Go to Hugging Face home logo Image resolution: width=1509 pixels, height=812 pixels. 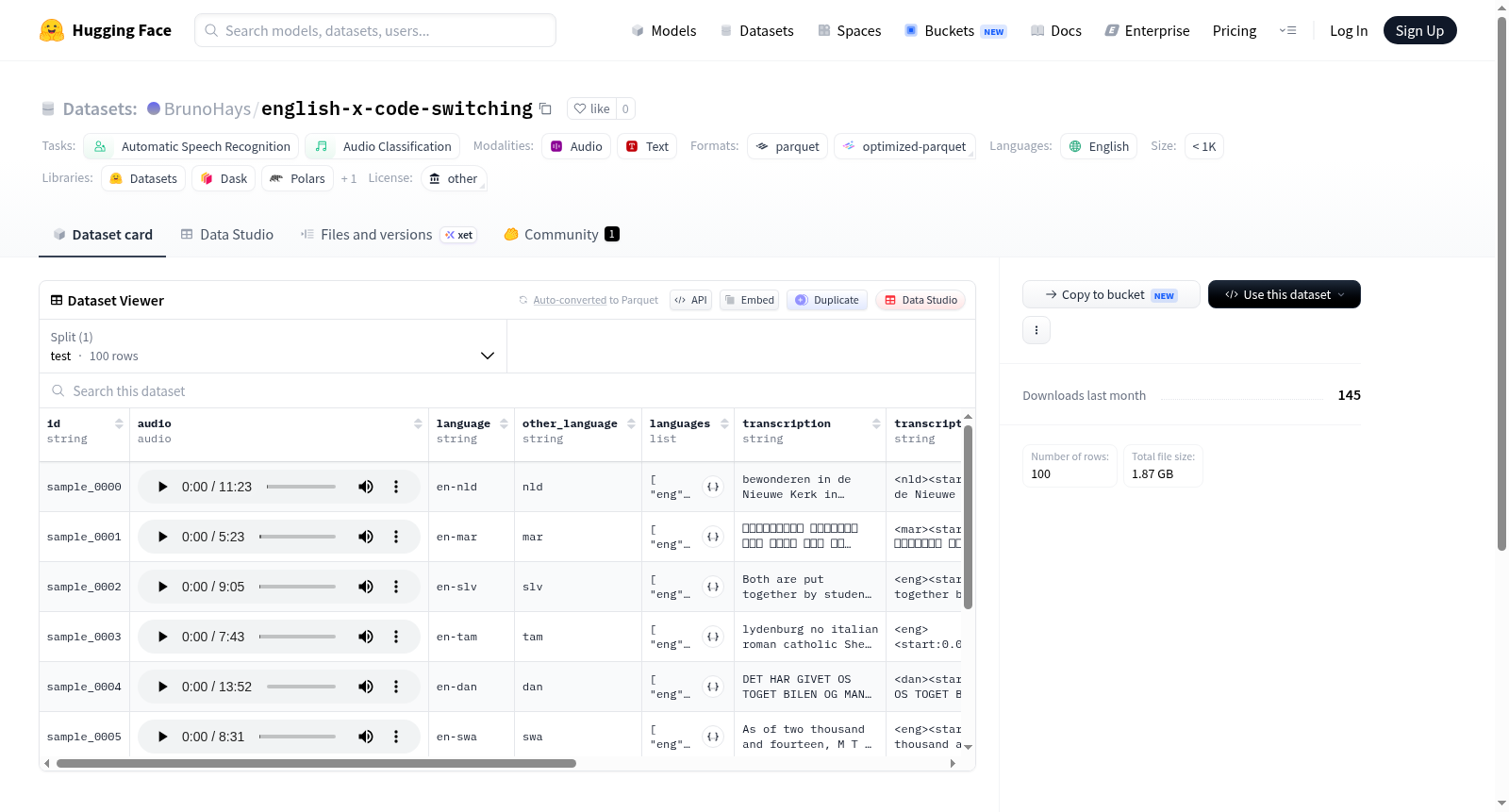coord(106,30)
